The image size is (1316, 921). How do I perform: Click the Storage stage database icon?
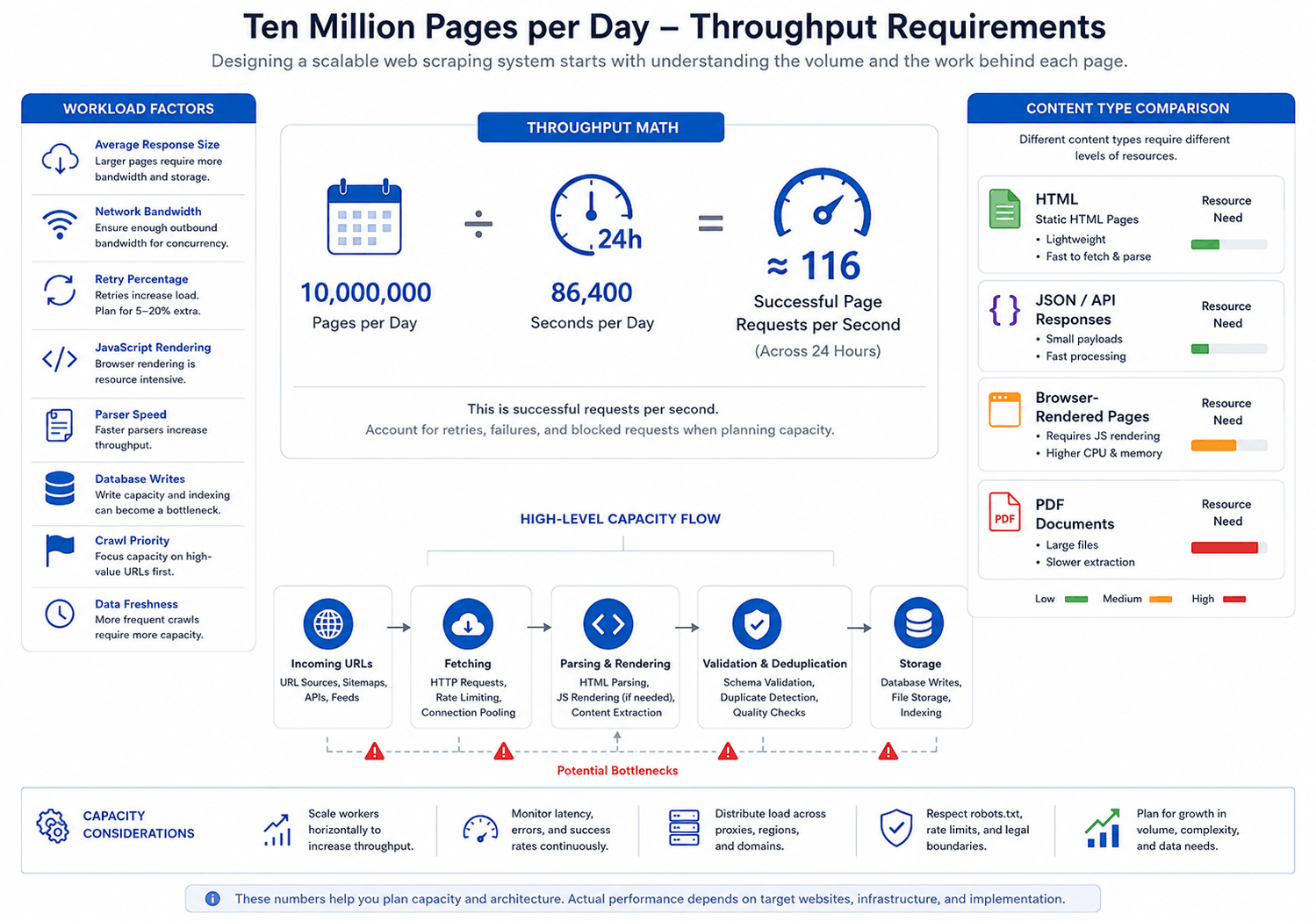919,624
